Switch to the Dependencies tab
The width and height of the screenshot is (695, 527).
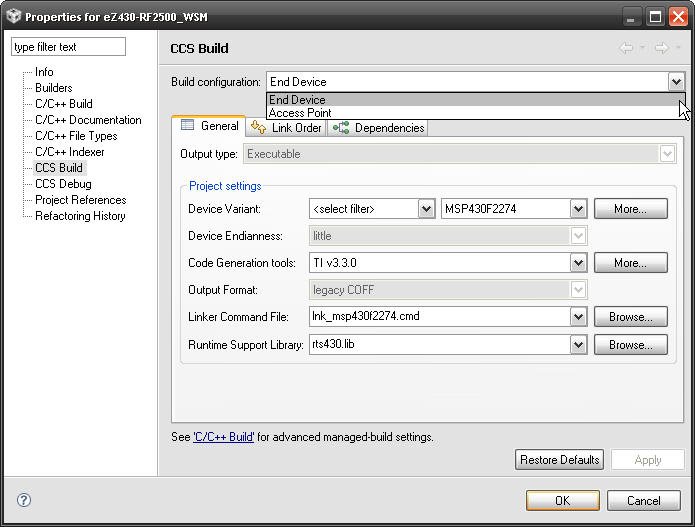[378, 128]
